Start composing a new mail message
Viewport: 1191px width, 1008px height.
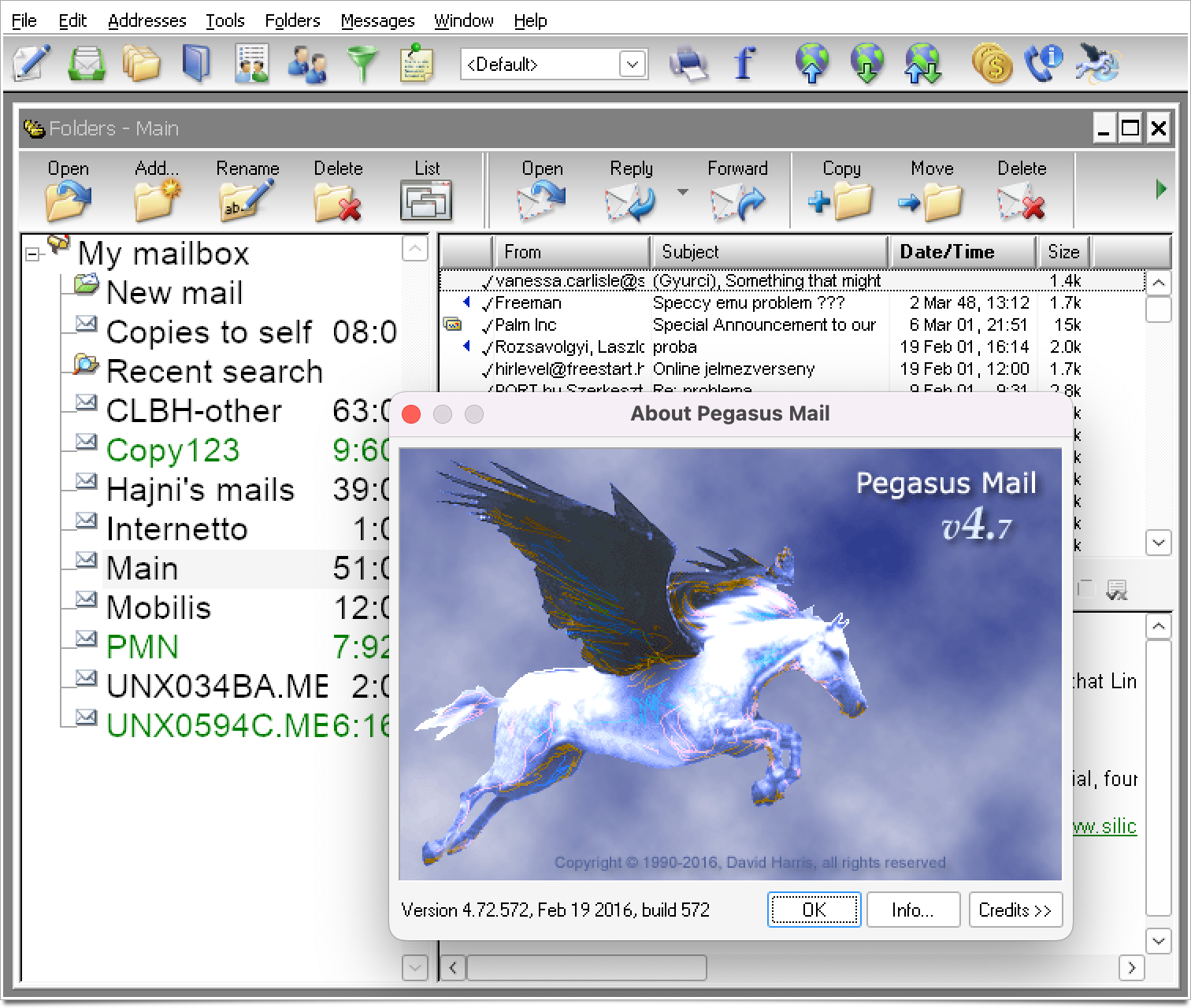pos(30,64)
